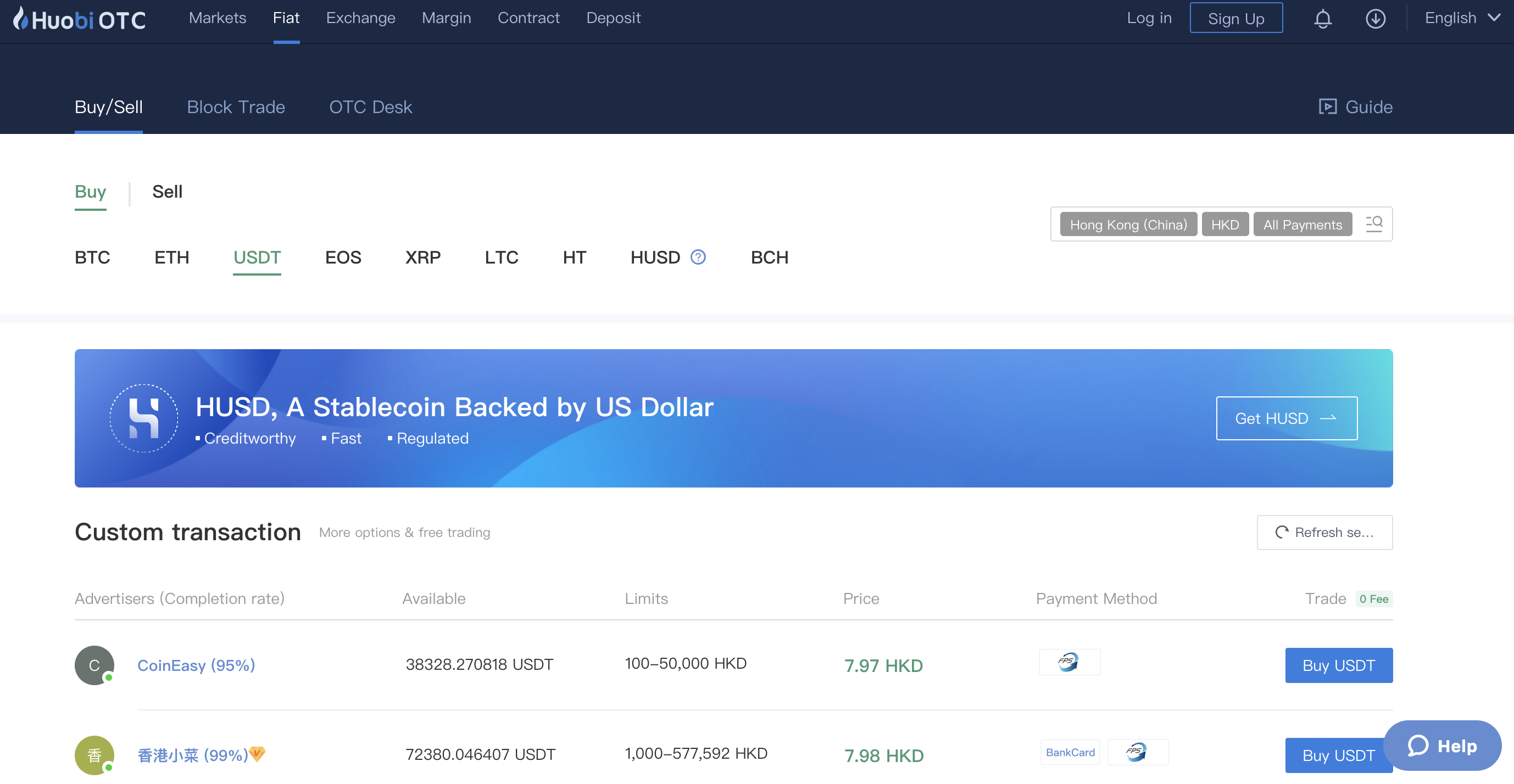This screenshot has width=1514, height=784.
Task: Open the HUSD info question mark
Action: point(698,257)
